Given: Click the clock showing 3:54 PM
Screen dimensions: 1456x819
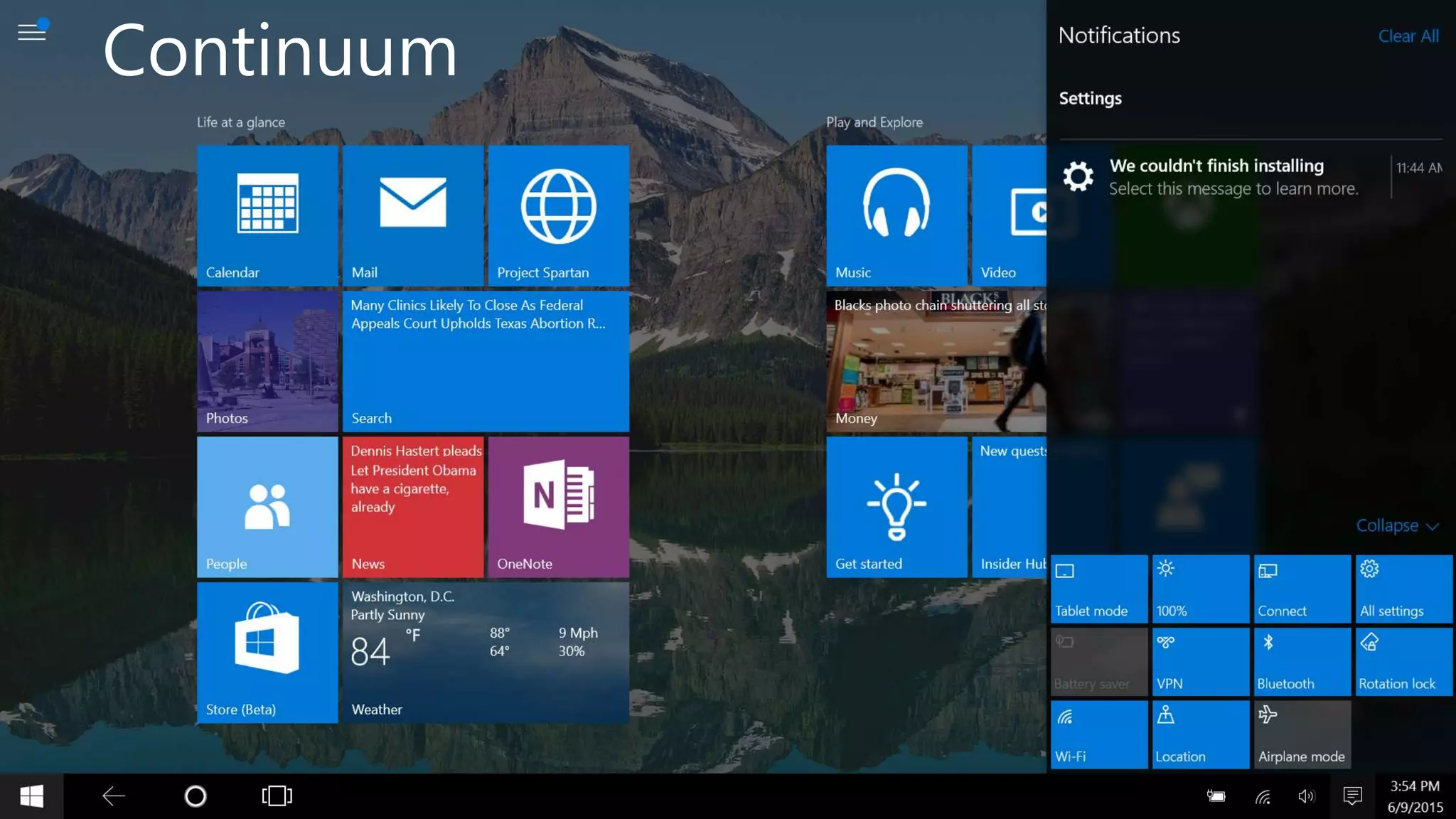Looking at the screenshot, I should point(1415,796).
